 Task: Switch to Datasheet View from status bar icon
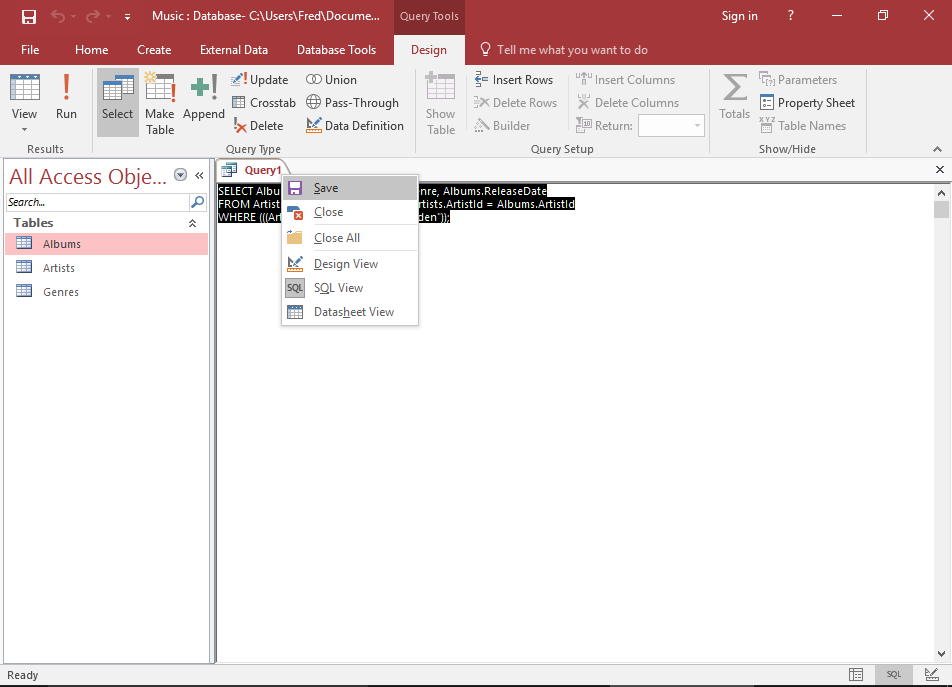coord(856,674)
